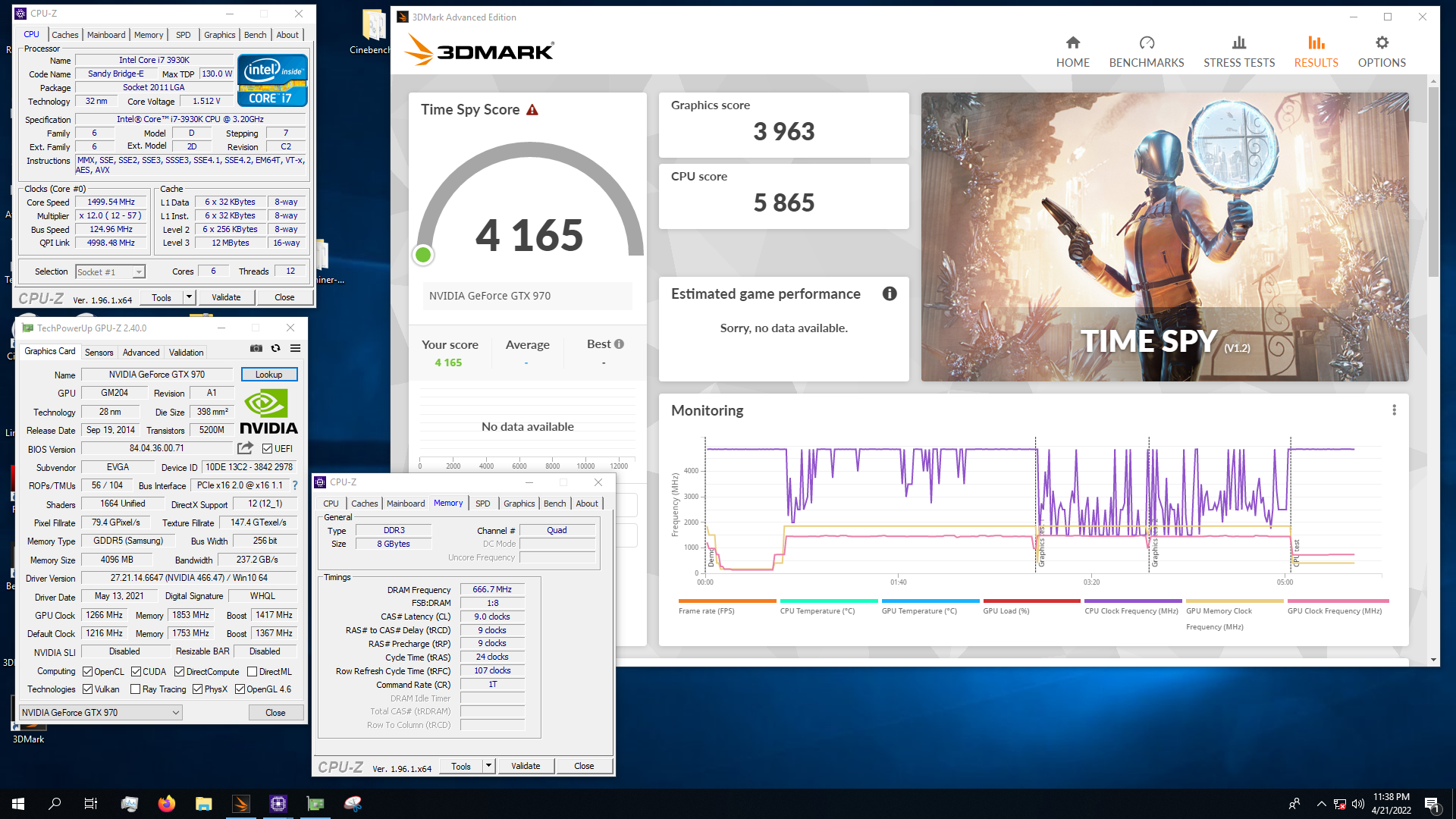
Task: Open the Monitoring three-dot menu
Action: (x=1394, y=410)
